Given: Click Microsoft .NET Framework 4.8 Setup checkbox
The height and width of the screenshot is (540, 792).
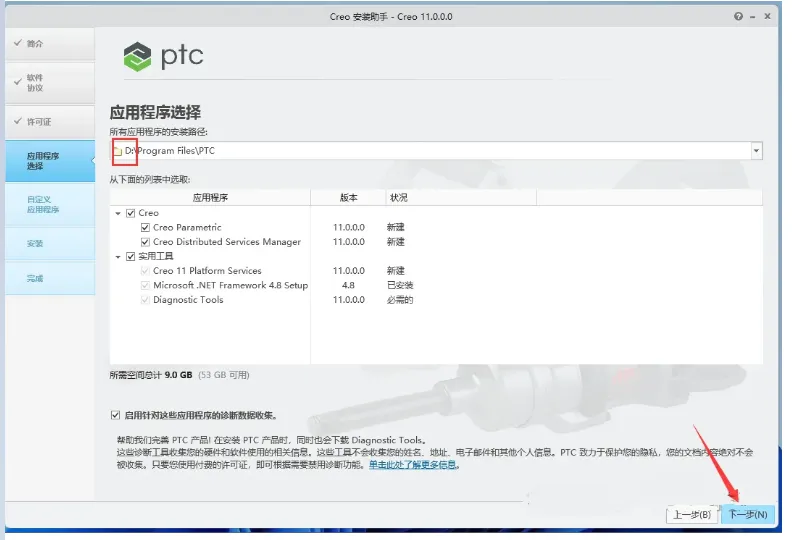Looking at the screenshot, I should point(145,285).
